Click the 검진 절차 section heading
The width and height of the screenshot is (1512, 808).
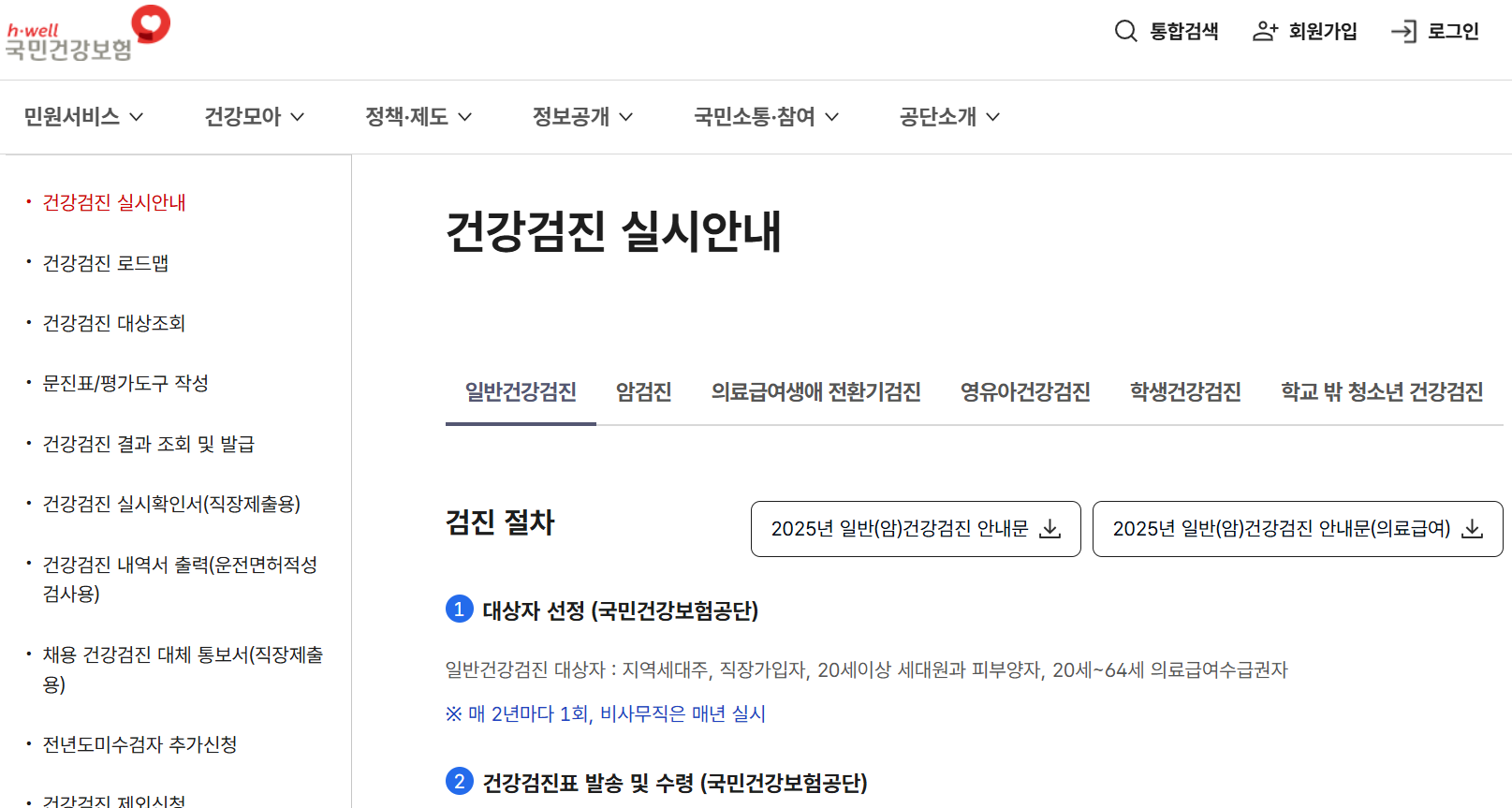click(500, 522)
